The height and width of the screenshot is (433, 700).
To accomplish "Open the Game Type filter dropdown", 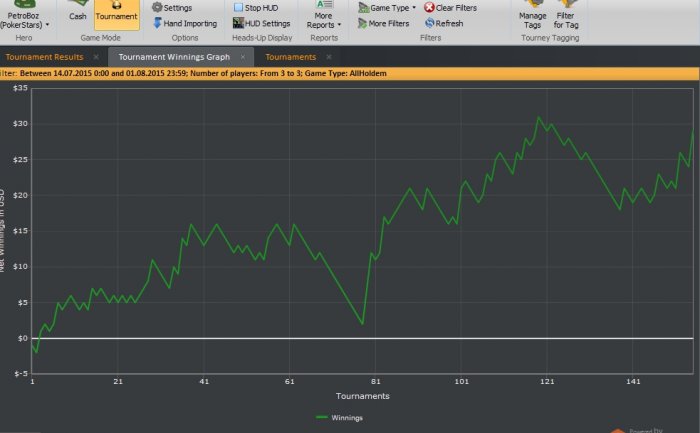I will (x=387, y=8).
